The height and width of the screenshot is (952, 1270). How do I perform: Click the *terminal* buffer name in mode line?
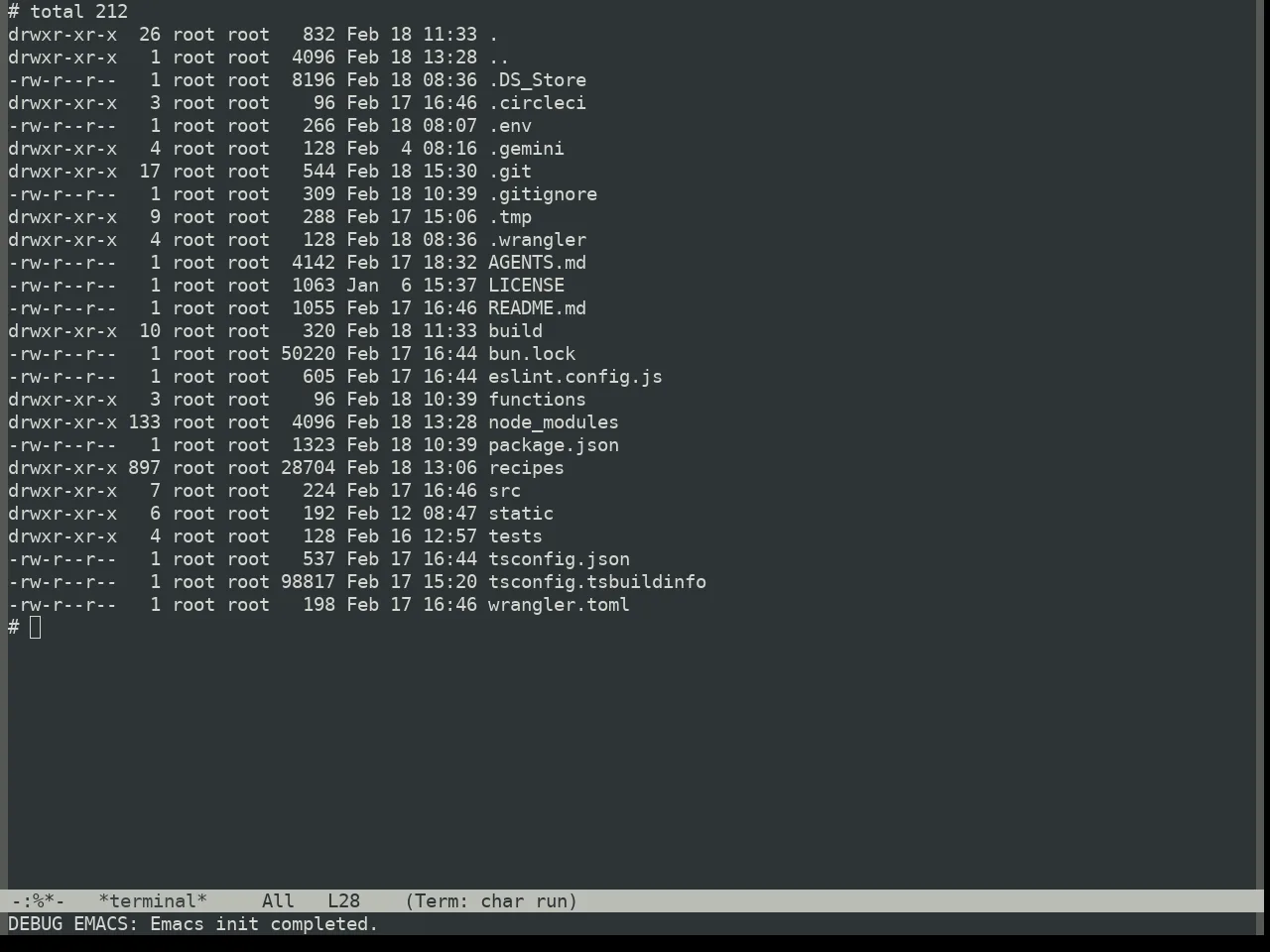pyautogui.click(x=153, y=901)
